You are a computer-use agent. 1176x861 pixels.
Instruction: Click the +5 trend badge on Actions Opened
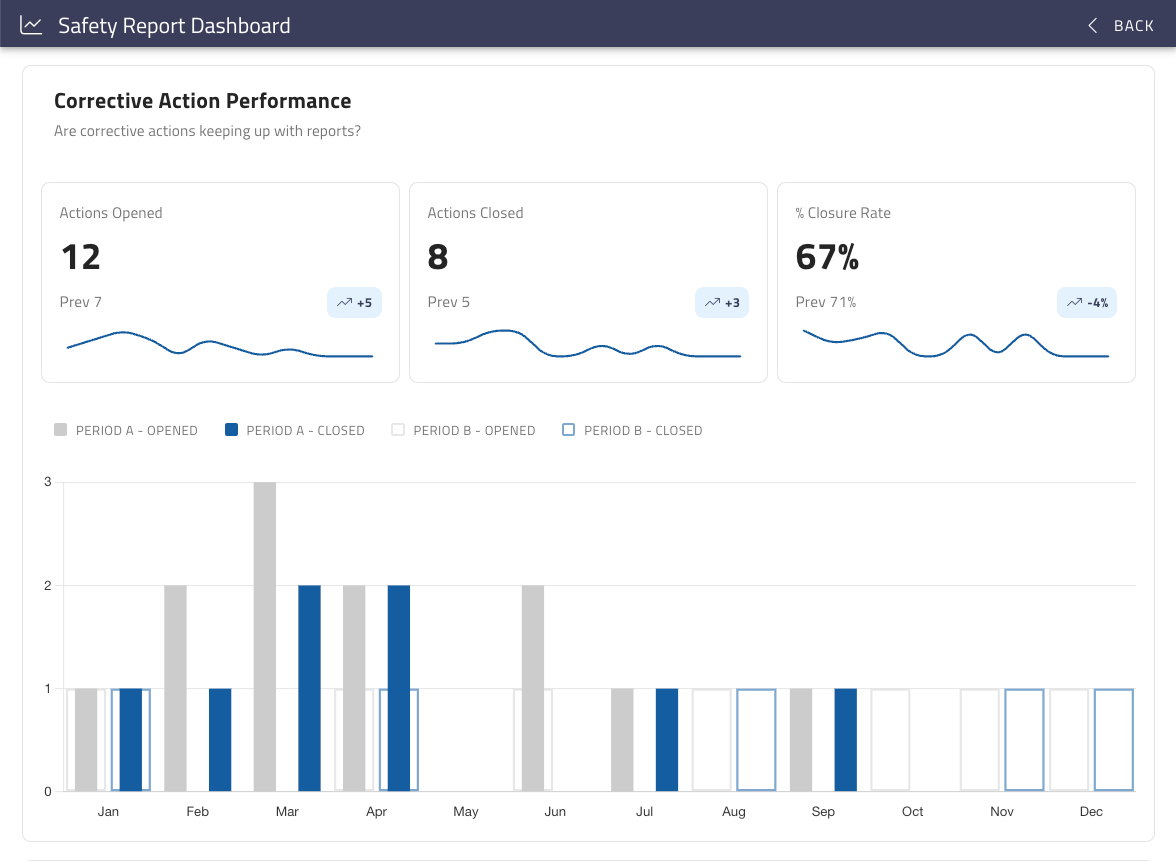point(354,303)
